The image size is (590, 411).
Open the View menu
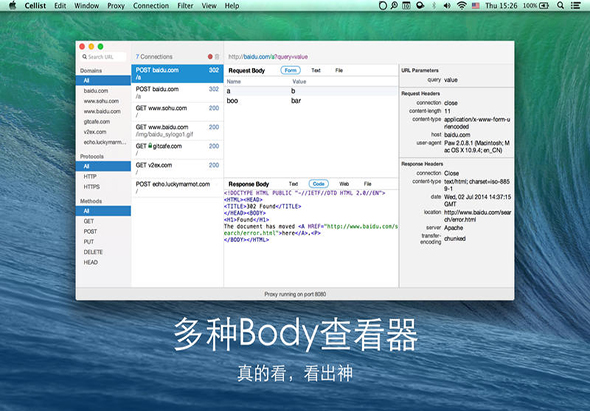[209, 6]
